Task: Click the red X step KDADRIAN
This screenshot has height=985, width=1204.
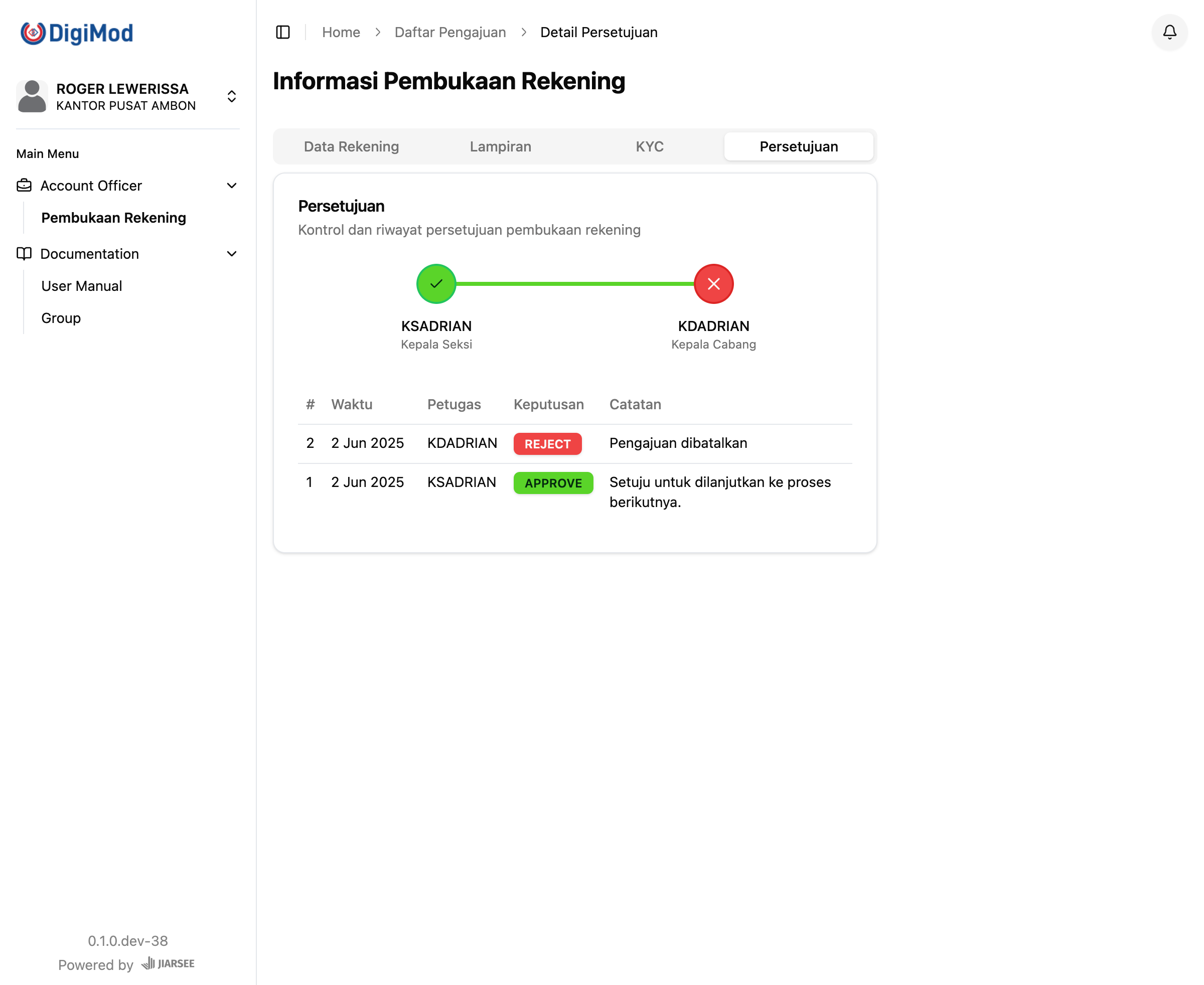Action: coord(713,284)
